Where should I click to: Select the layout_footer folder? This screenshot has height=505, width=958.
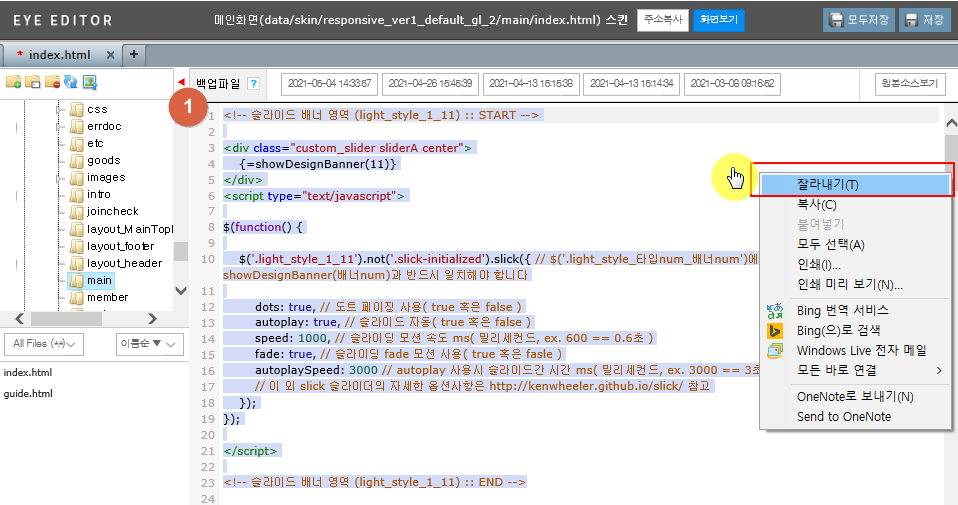[120, 246]
